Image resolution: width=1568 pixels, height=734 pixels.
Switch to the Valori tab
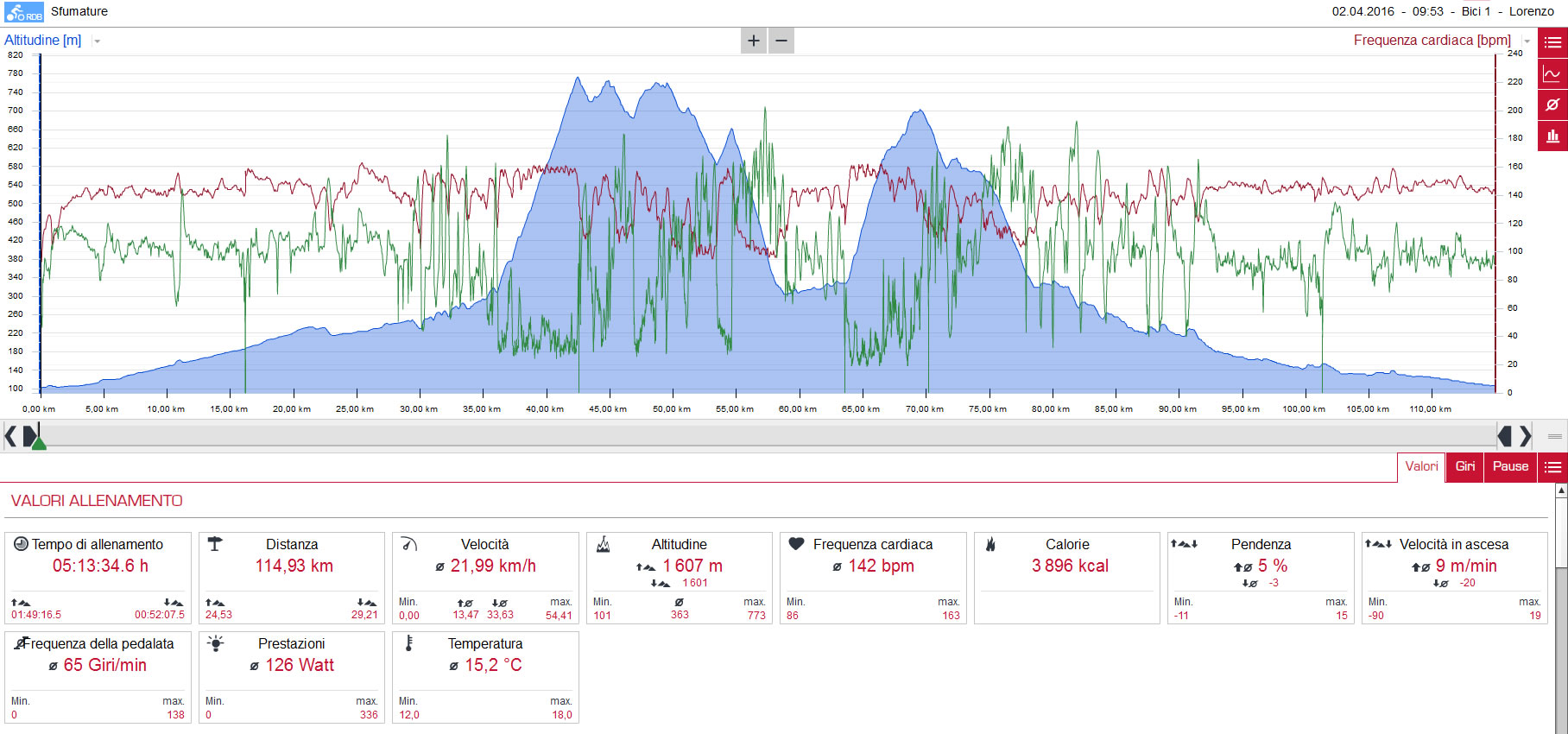(1421, 467)
